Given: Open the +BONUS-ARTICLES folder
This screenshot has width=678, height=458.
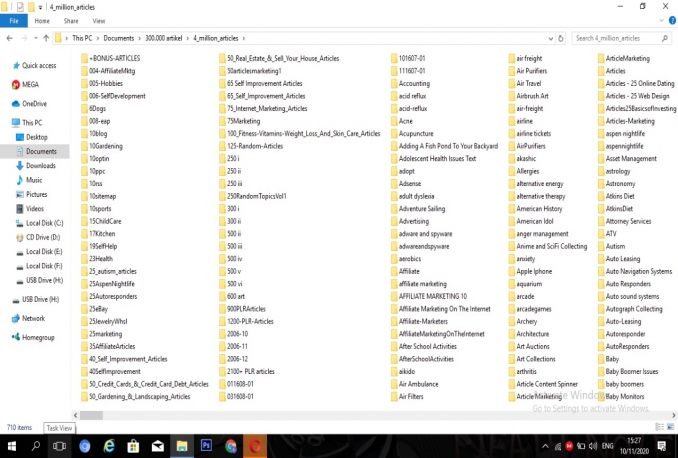Looking at the screenshot, I should click(112, 59).
